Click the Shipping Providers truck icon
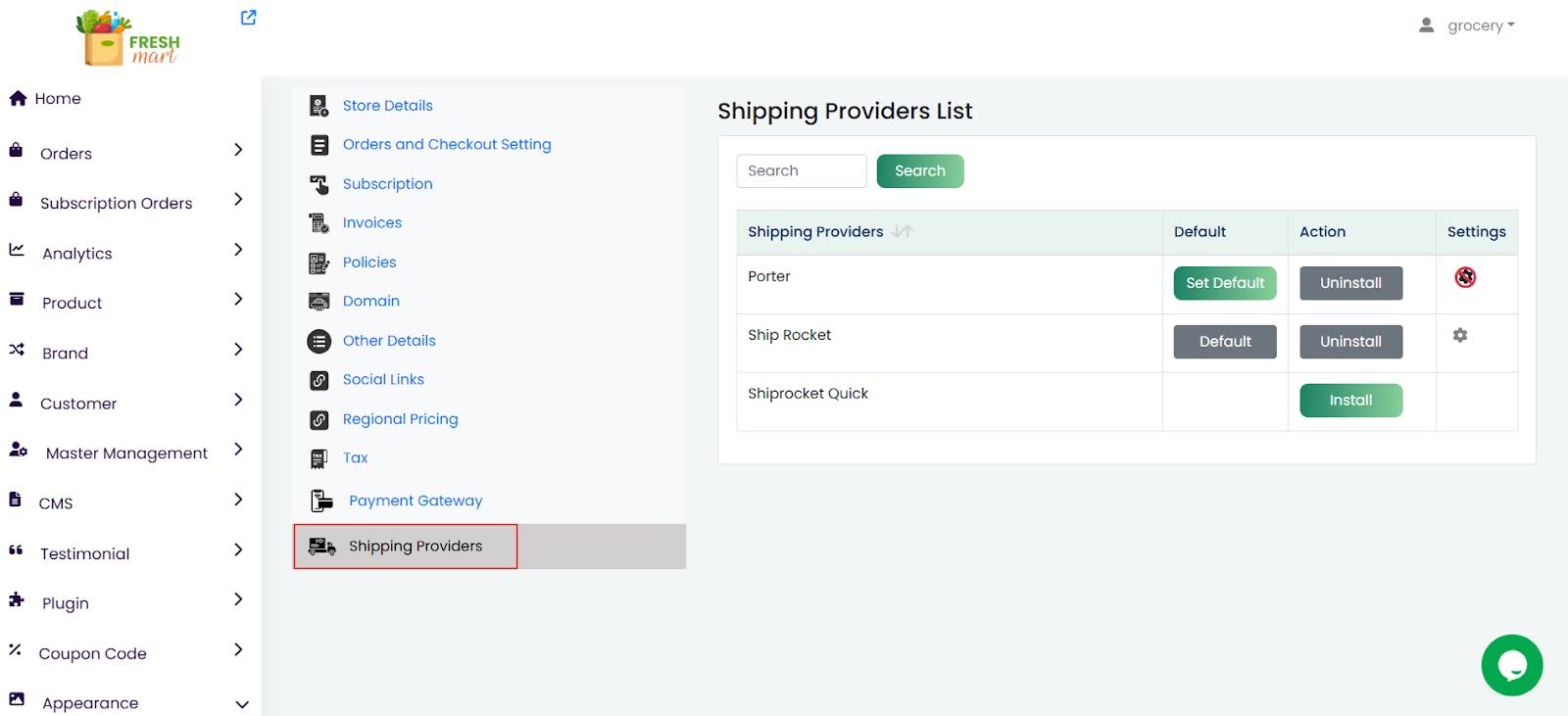The width and height of the screenshot is (1568, 716). pyautogui.click(x=321, y=547)
